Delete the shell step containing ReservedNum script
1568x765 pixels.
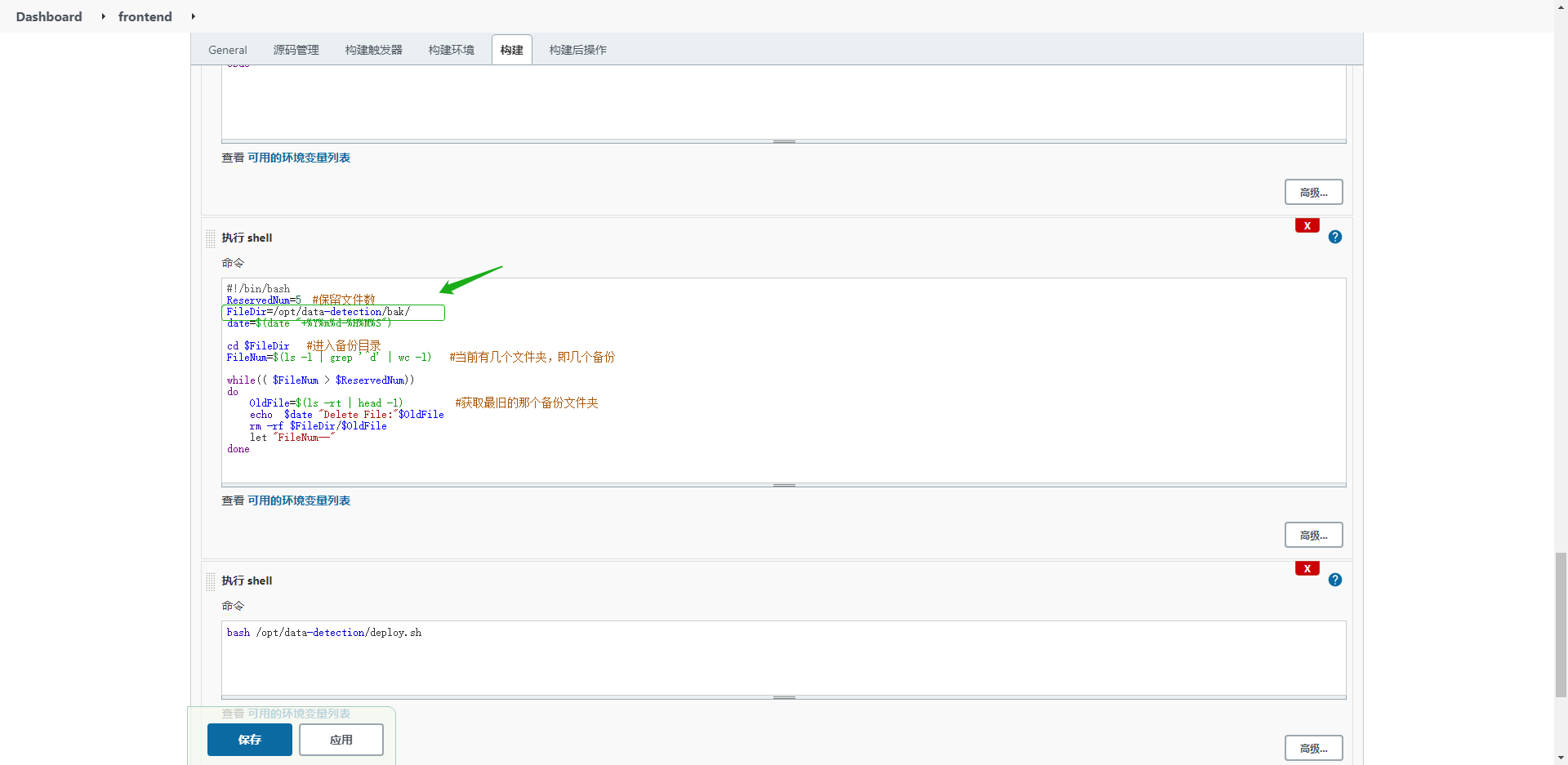coord(1307,226)
